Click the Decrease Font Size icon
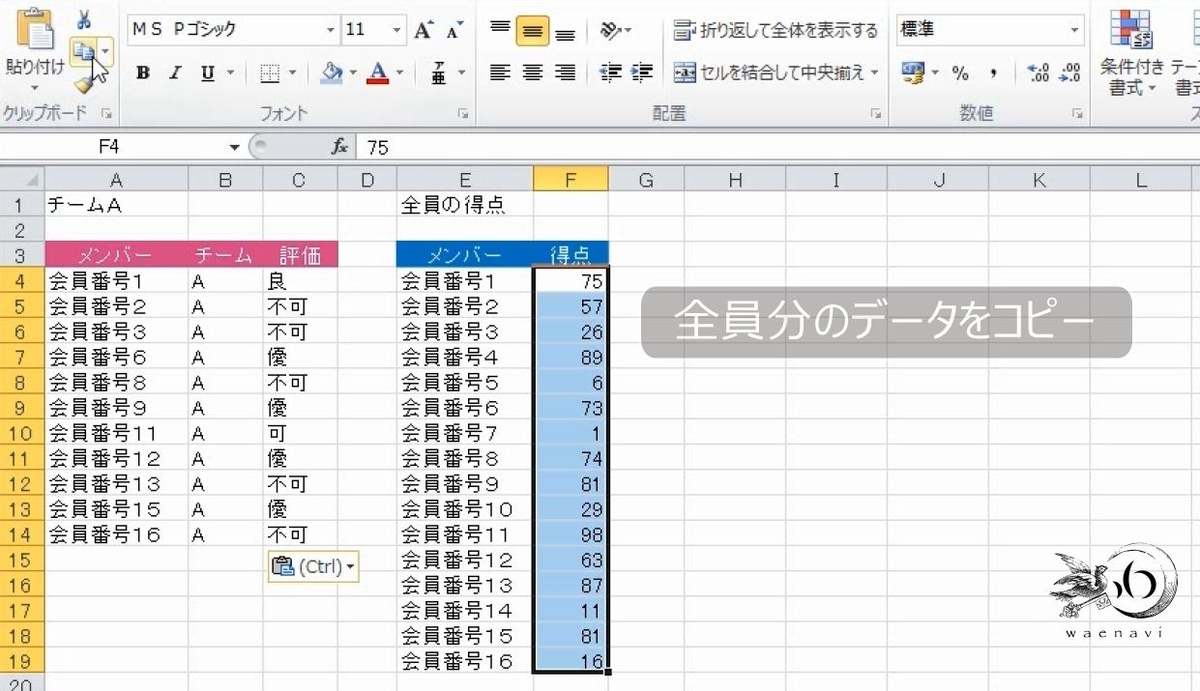 pyautogui.click(x=454, y=30)
